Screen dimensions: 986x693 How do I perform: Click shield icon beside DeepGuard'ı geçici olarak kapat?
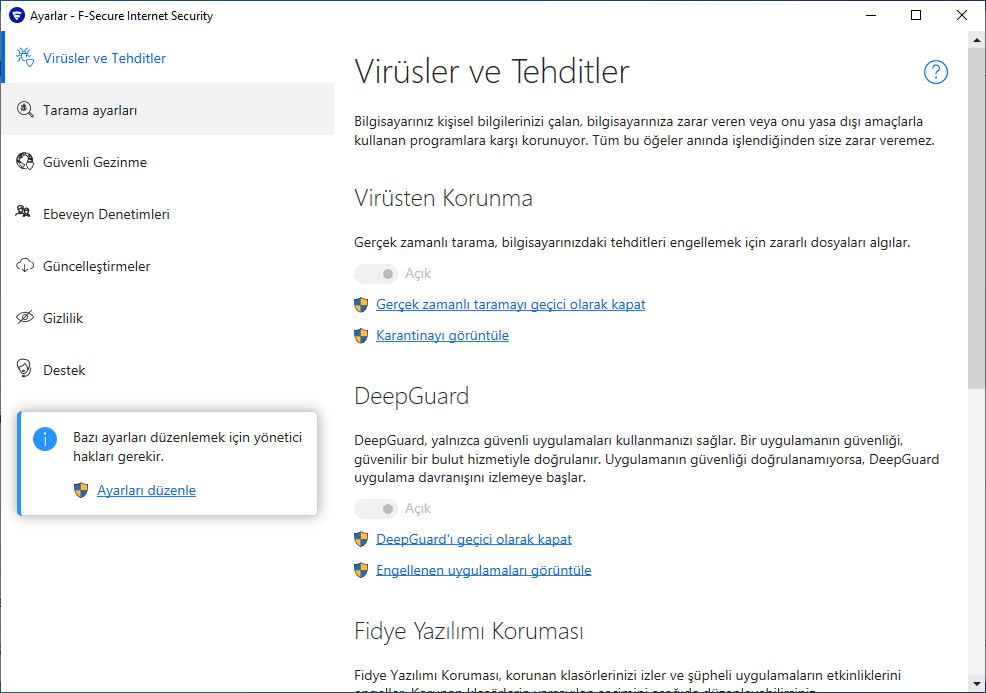click(x=361, y=539)
